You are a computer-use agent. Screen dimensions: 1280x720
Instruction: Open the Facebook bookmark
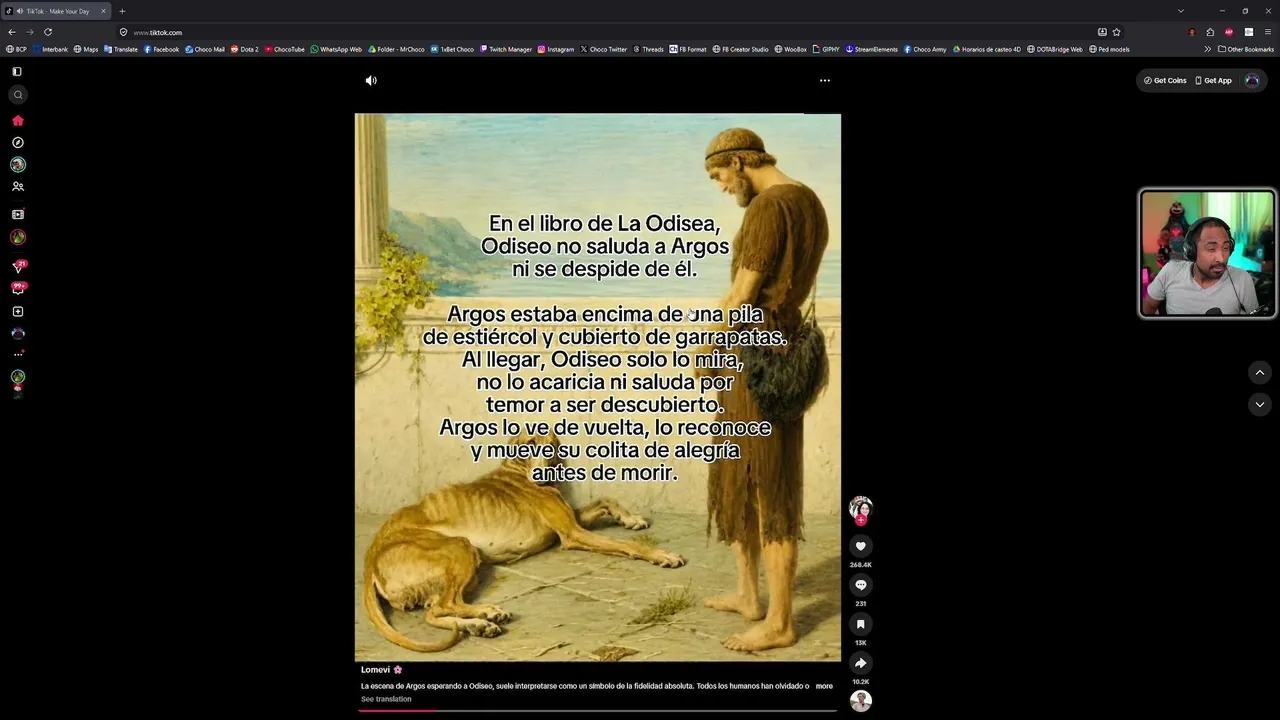coord(162,49)
